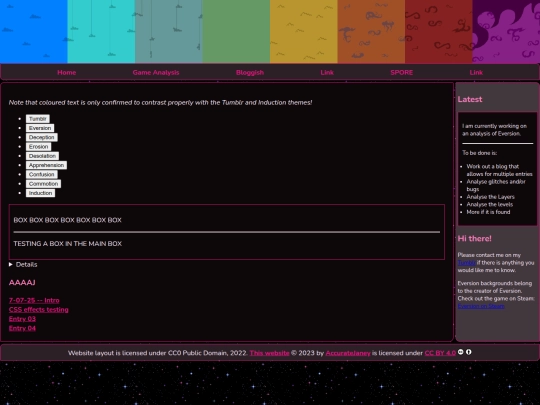Click the Link item after Bloggish
This screenshot has height=405, width=540.
pos(327,72)
